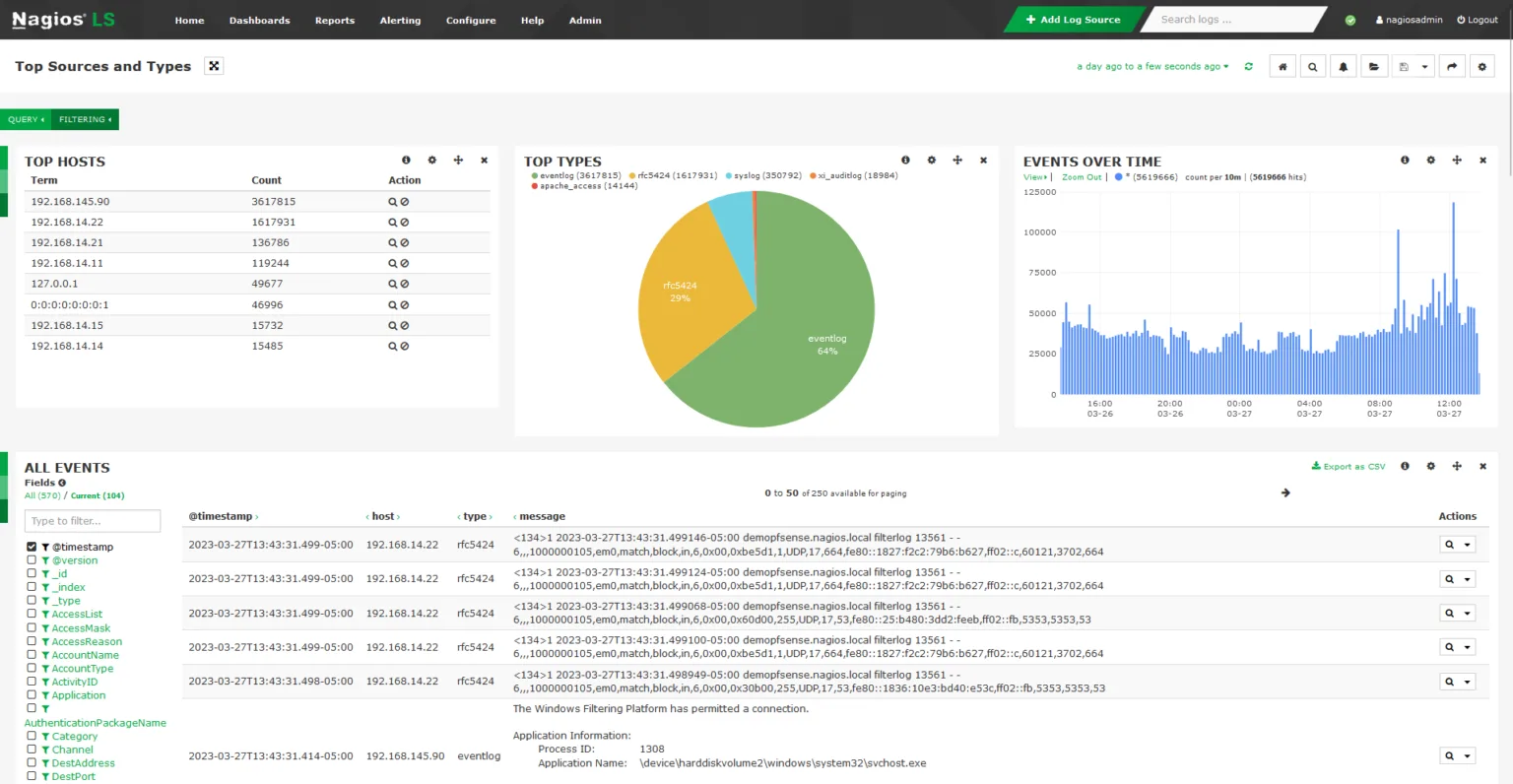Enable the AccountName field checkbox
The width and height of the screenshot is (1513, 784).
coord(32,654)
